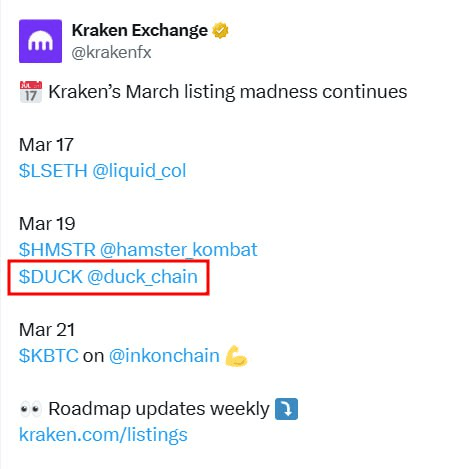Open the $LSETH cashtag

53,171
